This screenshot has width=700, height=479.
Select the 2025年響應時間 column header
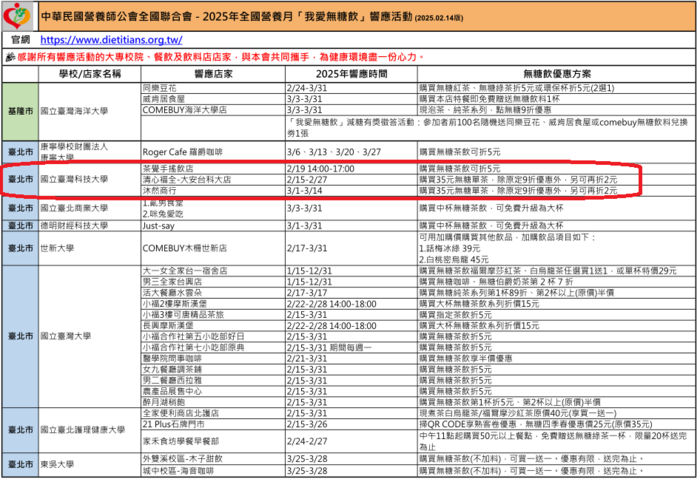click(x=351, y=74)
